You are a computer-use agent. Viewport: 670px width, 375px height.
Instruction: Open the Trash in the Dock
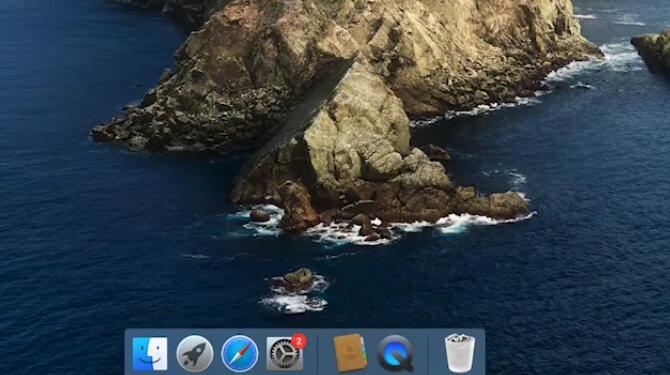[x=460, y=353]
